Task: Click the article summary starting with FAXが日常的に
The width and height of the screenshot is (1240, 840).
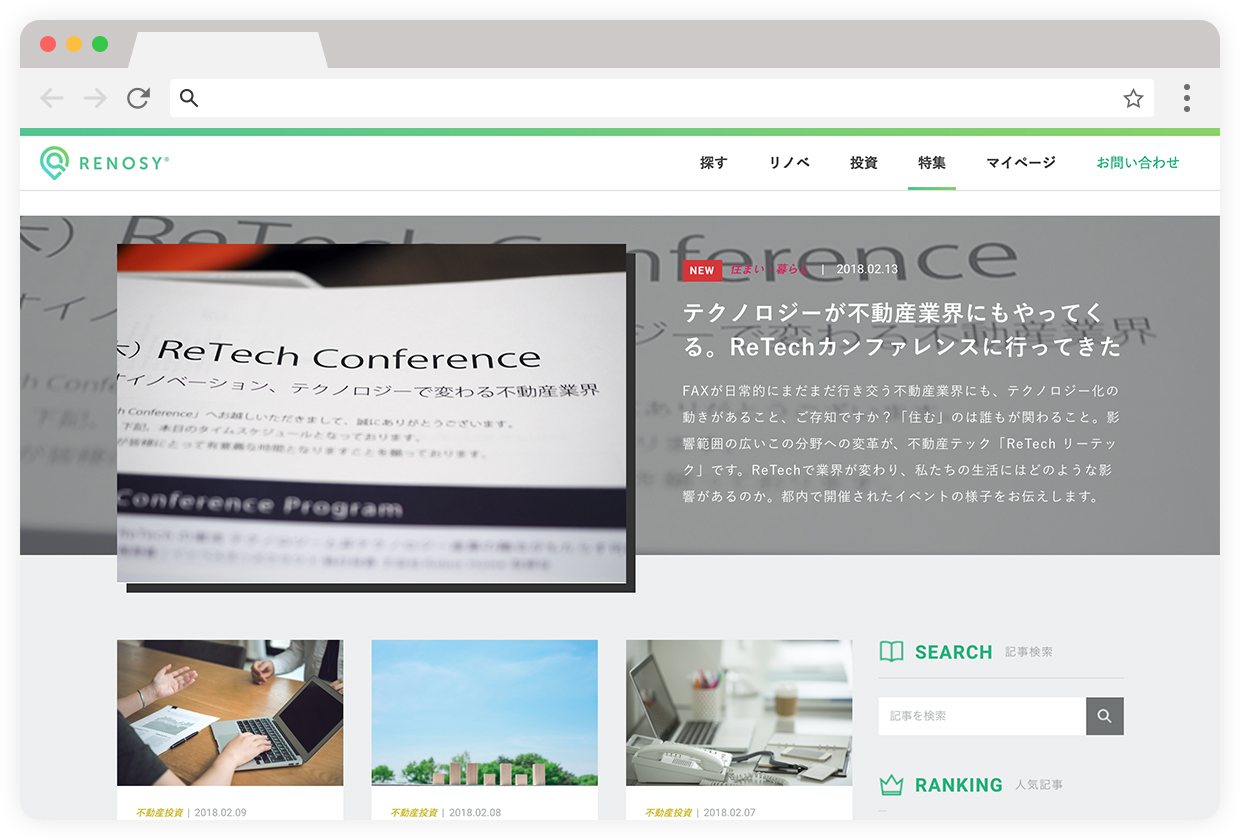Action: click(x=900, y=443)
